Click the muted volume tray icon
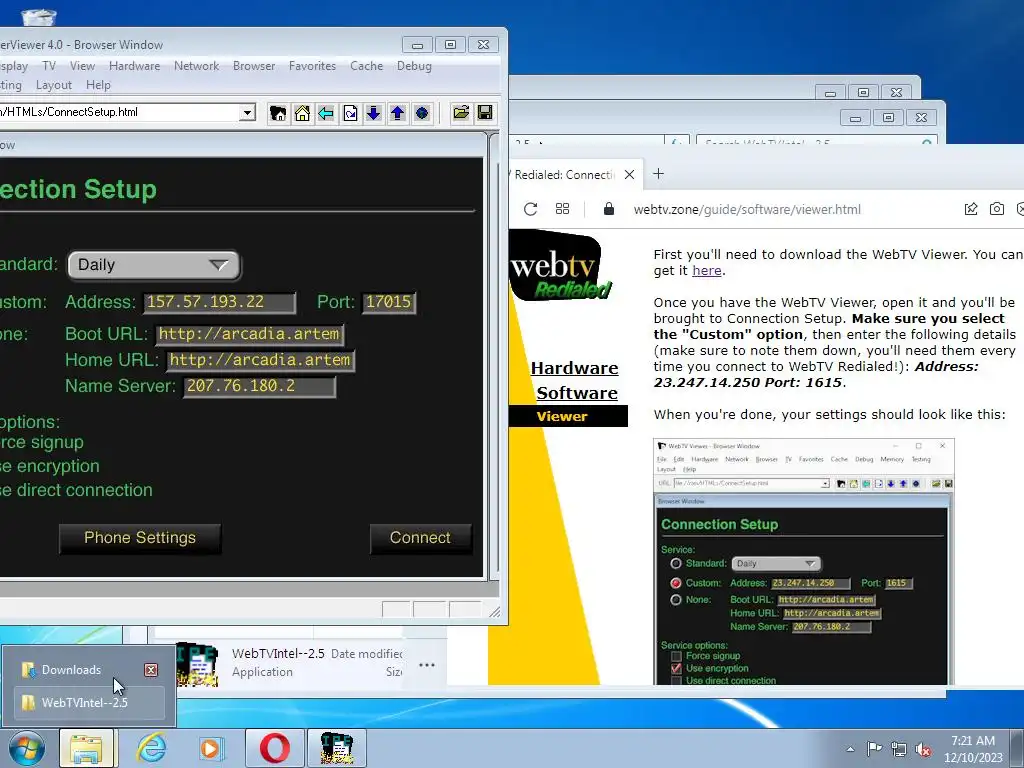 [923, 749]
